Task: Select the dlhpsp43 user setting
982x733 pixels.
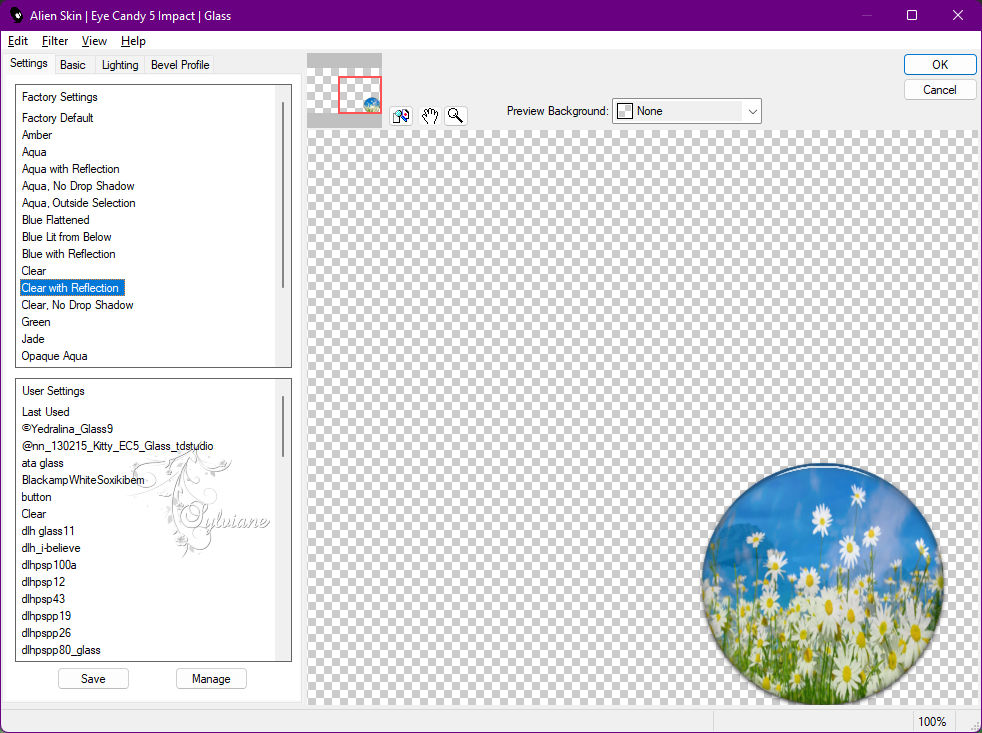Action: [43, 598]
